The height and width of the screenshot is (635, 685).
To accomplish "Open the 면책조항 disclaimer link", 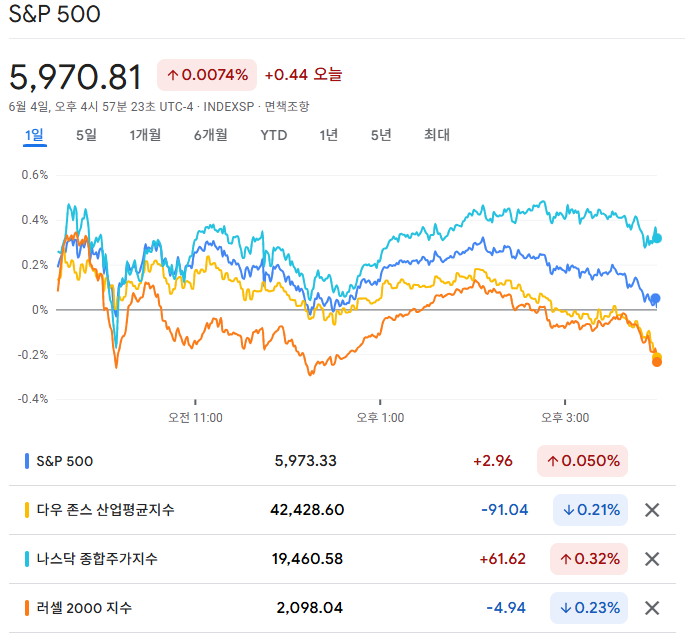I will click(x=287, y=107).
